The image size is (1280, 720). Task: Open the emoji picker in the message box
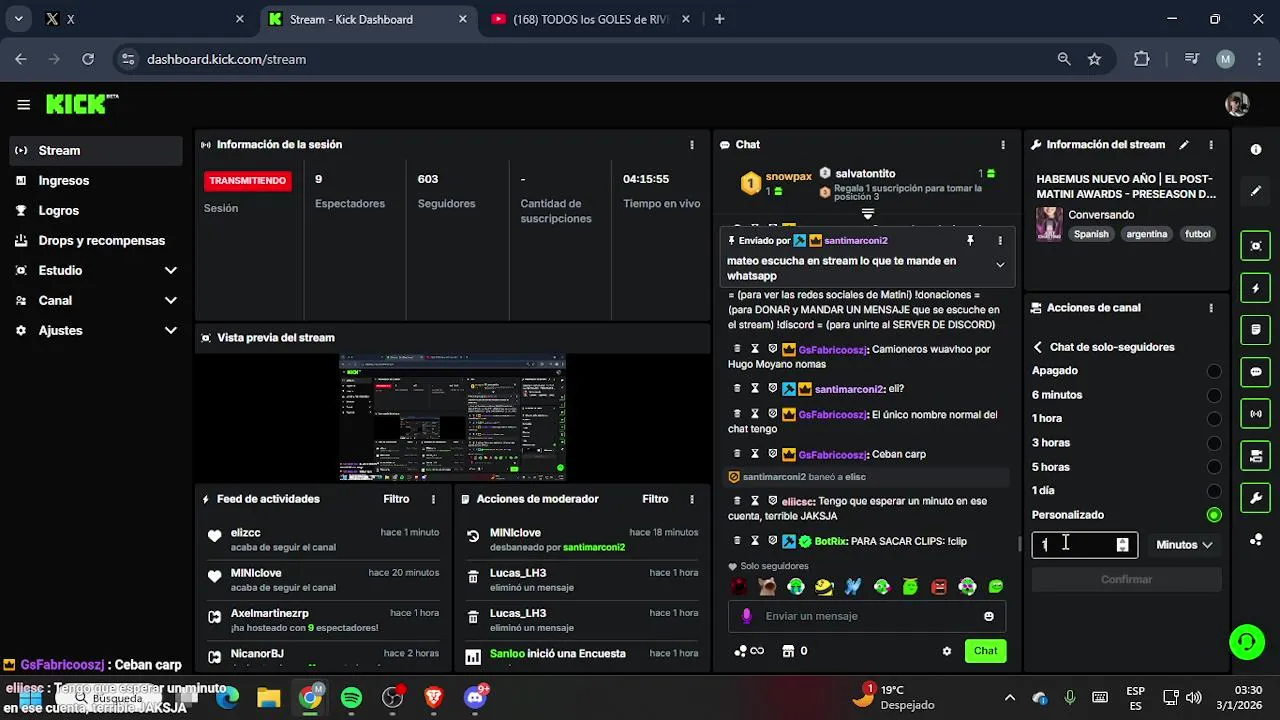[989, 617]
